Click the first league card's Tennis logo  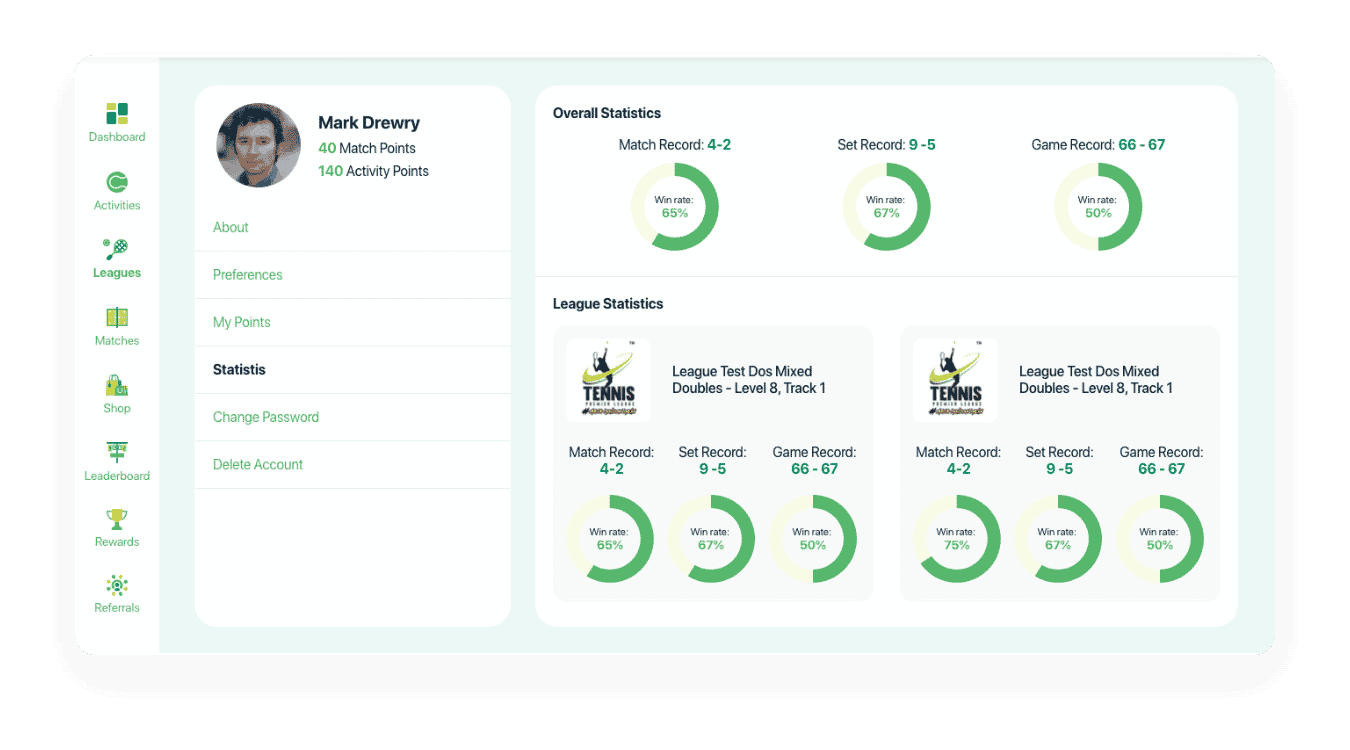608,380
